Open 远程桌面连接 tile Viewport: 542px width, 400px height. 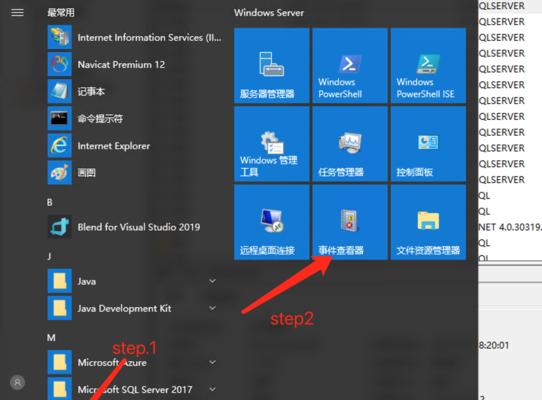click(271, 222)
